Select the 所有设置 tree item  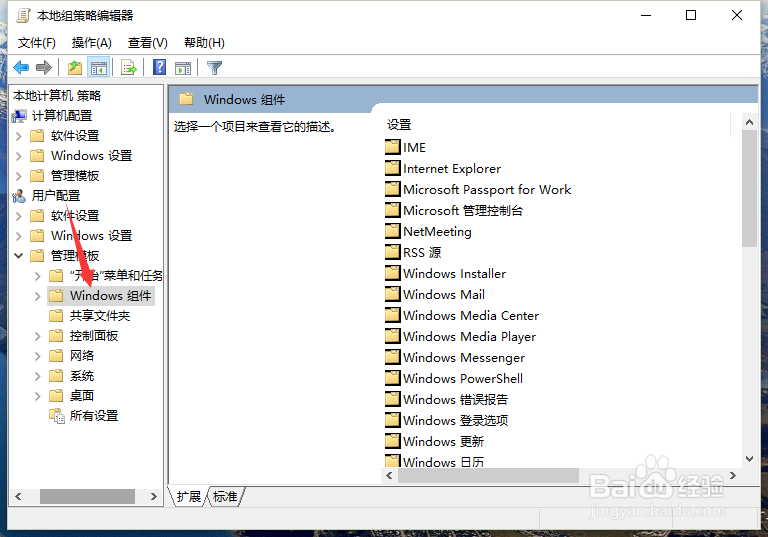[94, 415]
